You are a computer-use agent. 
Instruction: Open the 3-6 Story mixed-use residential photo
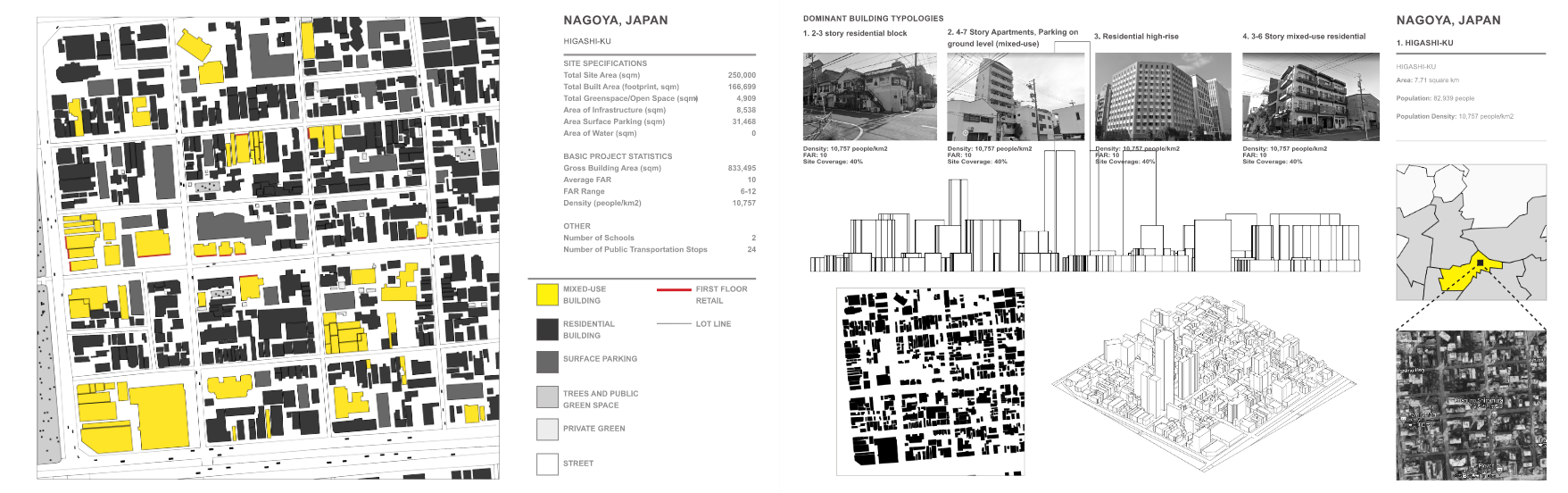point(1311,96)
